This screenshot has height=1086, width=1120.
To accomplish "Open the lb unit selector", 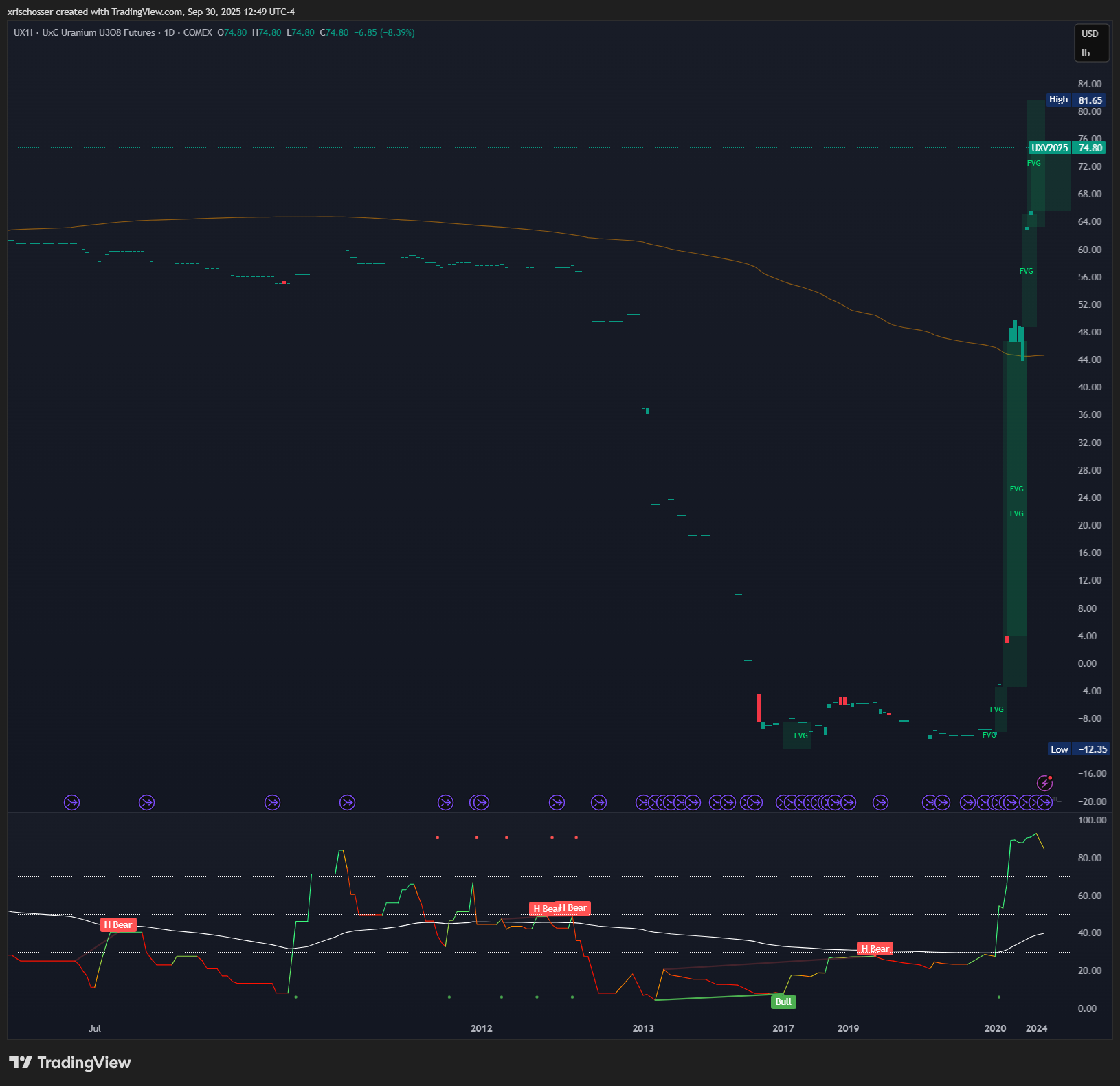I will (1086, 53).
